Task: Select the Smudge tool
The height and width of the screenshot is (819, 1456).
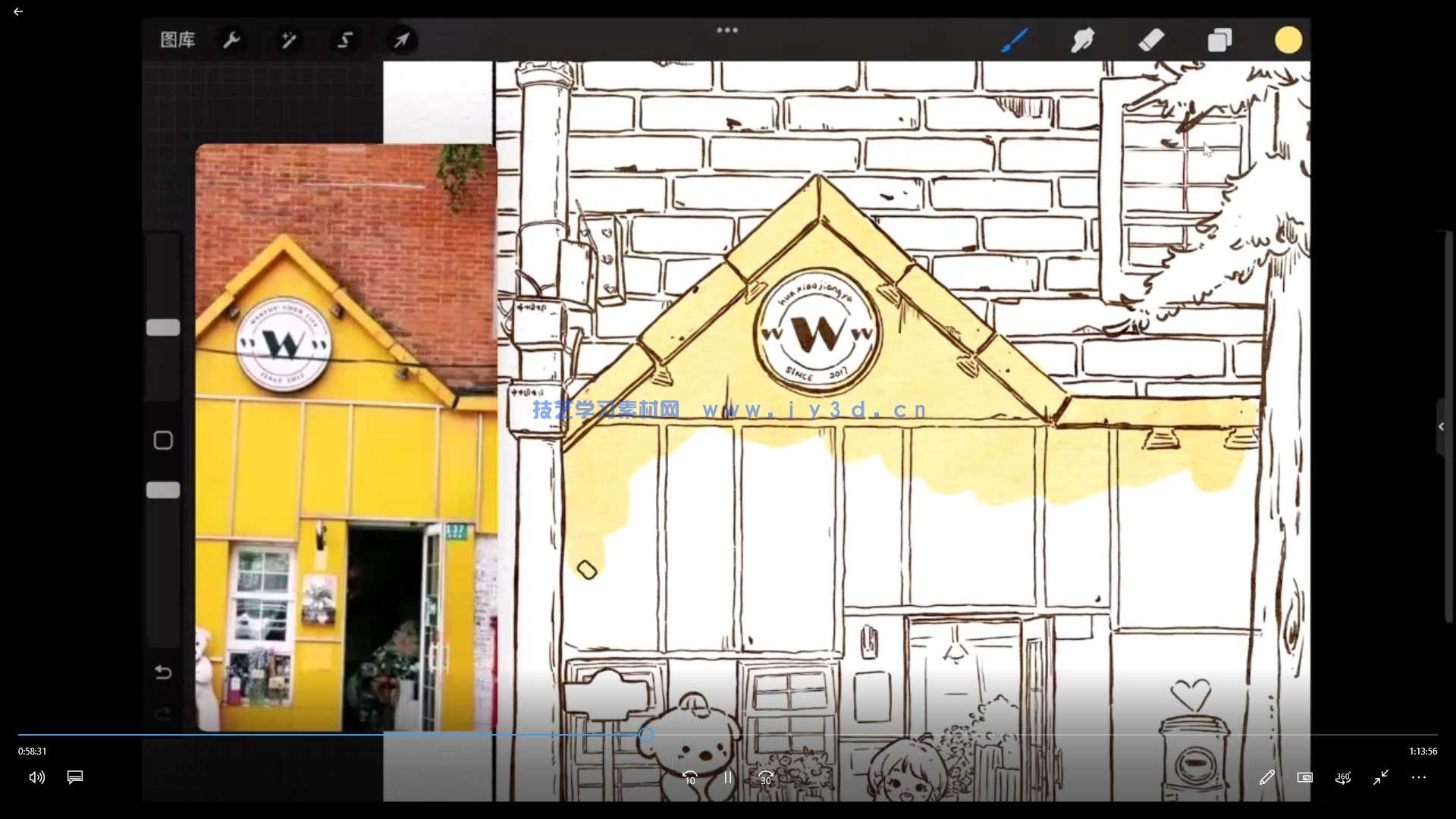Action: (1082, 39)
